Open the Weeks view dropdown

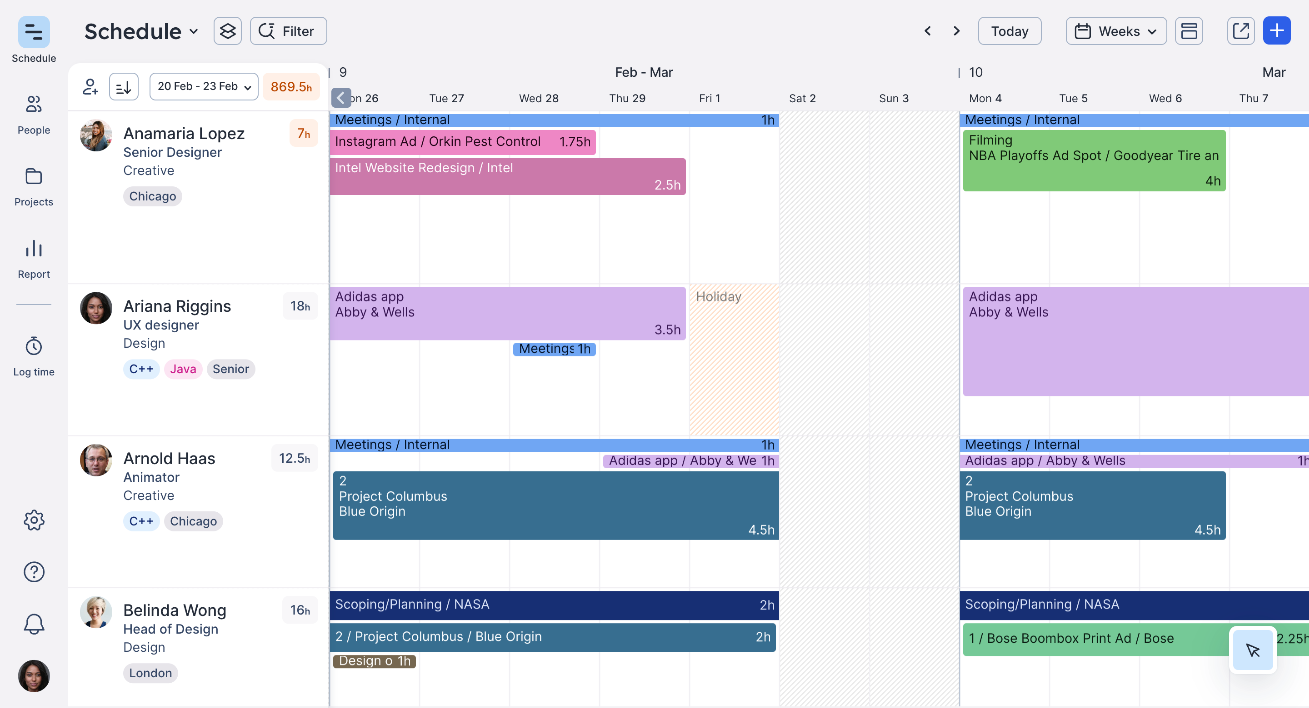[1115, 31]
